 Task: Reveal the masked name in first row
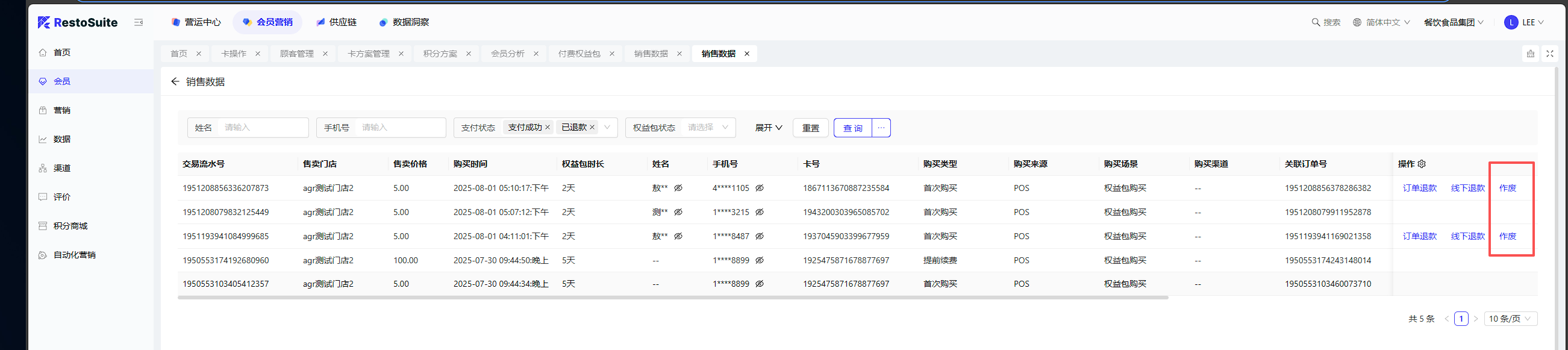point(678,188)
